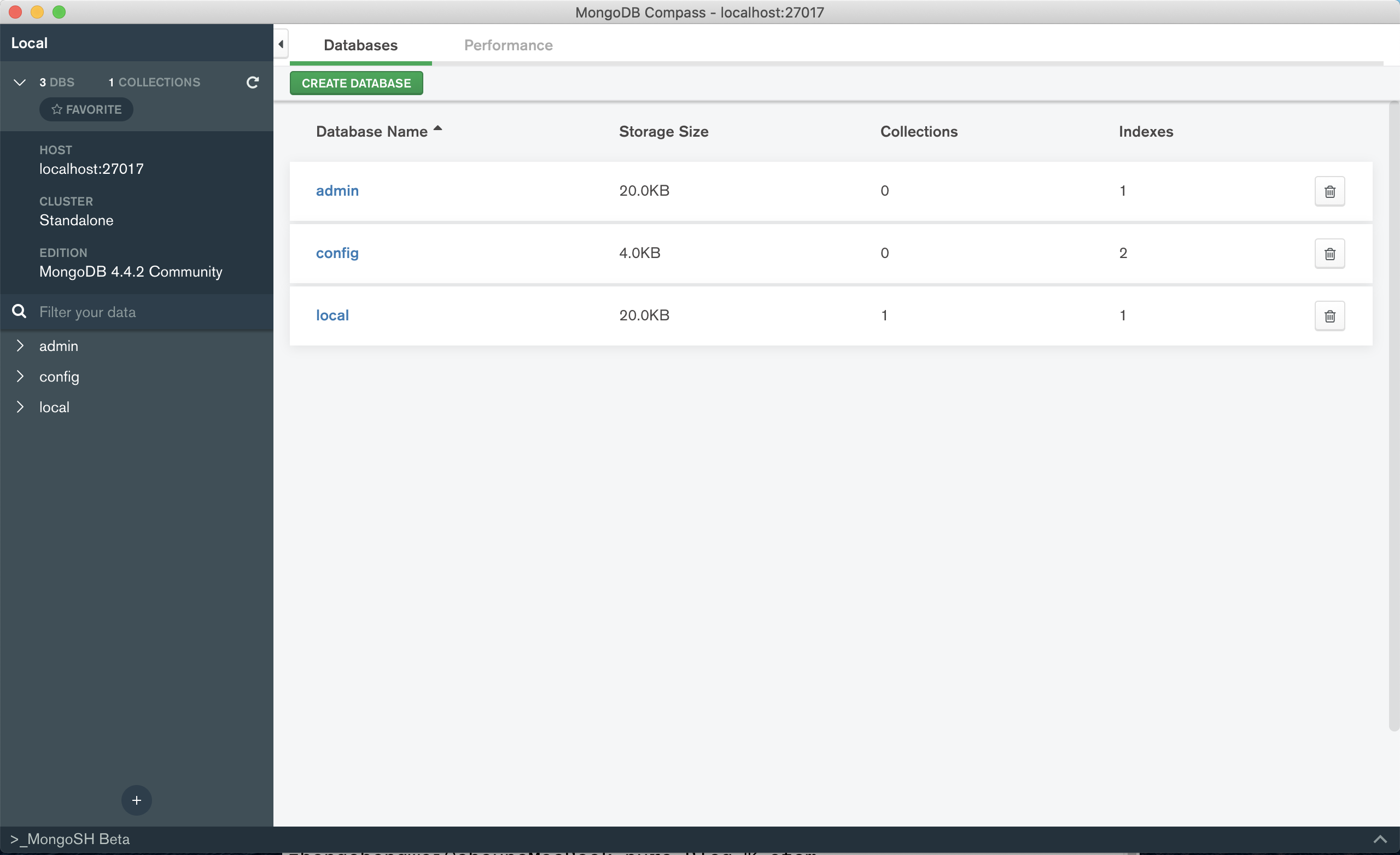
Task: Click the plus button to create database
Action: 136,800
